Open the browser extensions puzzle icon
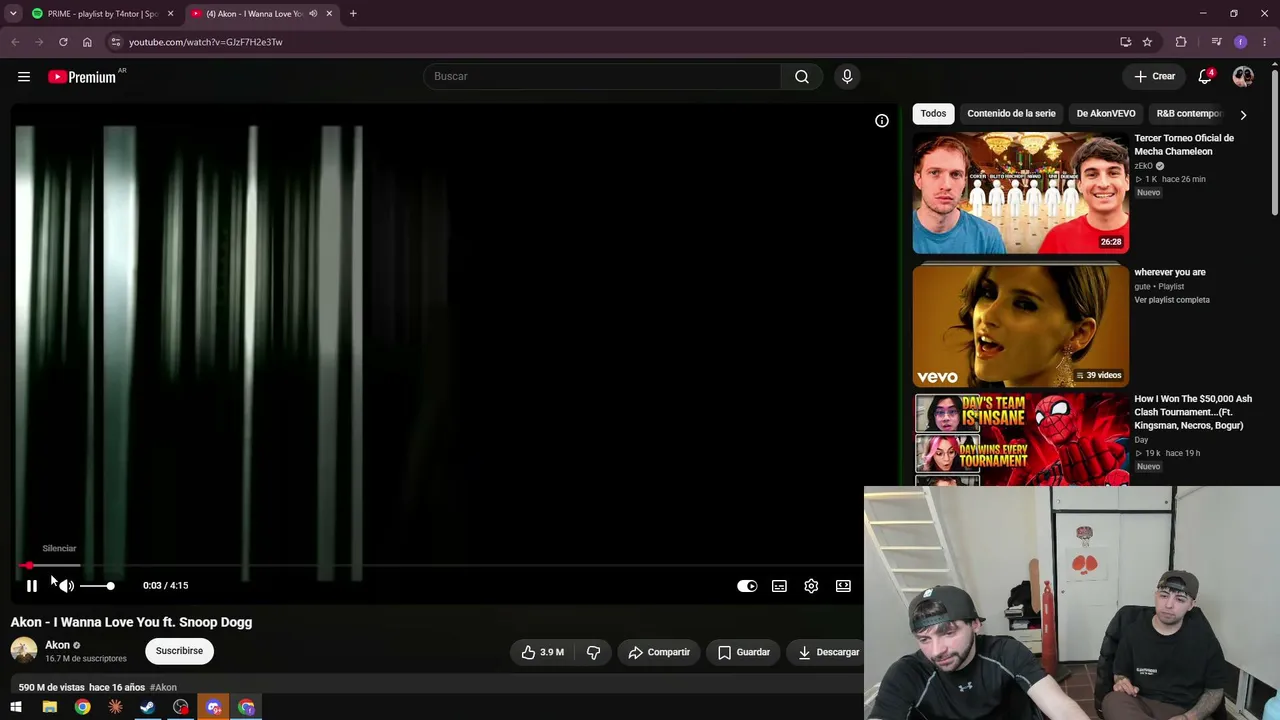This screenshot has width=1280, height=720. [x=1181, y=42]
